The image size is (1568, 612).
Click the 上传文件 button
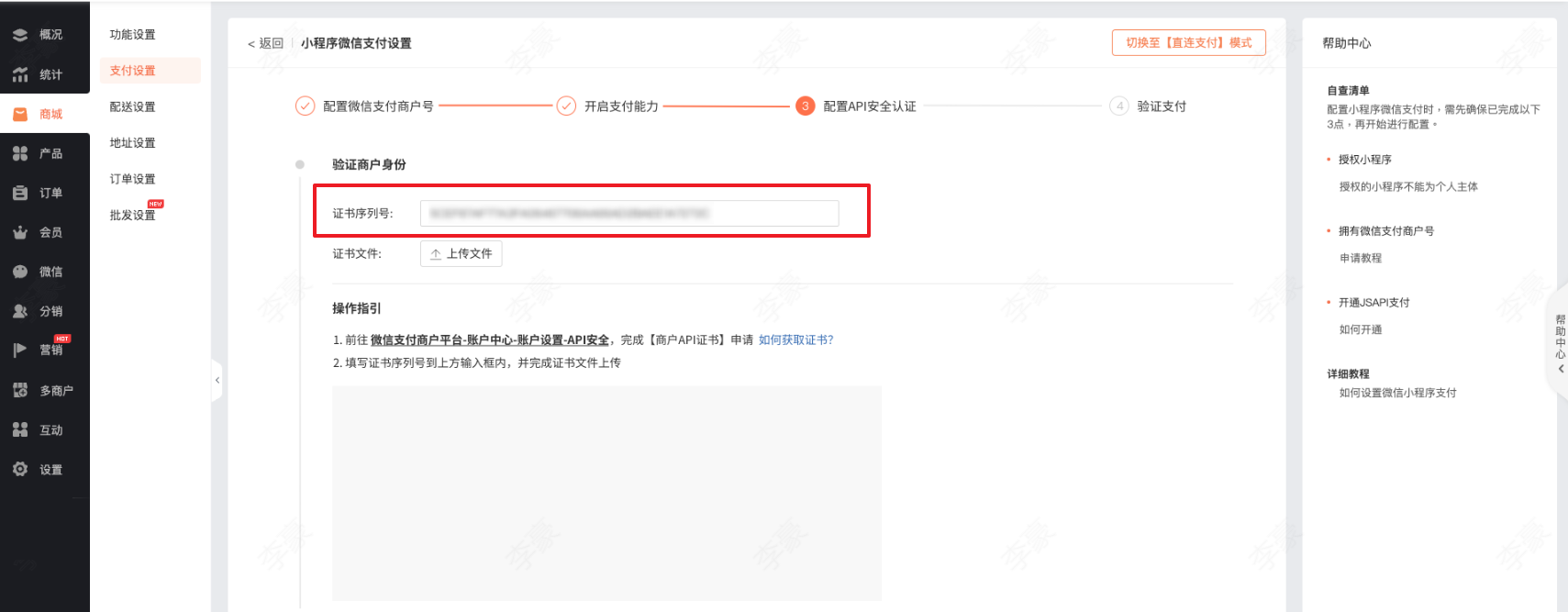pos(462,254)
